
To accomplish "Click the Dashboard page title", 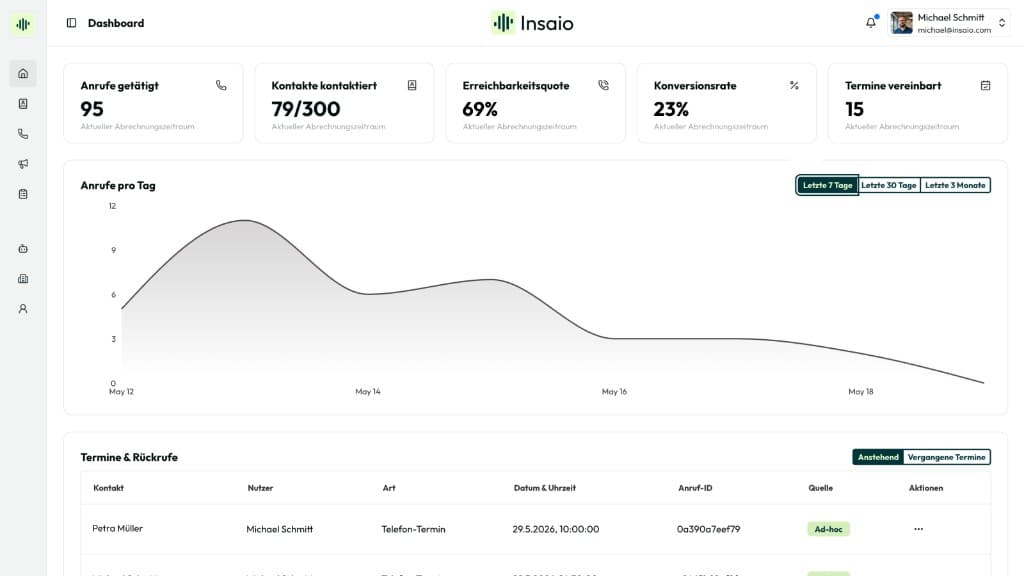I will point(116,23).
